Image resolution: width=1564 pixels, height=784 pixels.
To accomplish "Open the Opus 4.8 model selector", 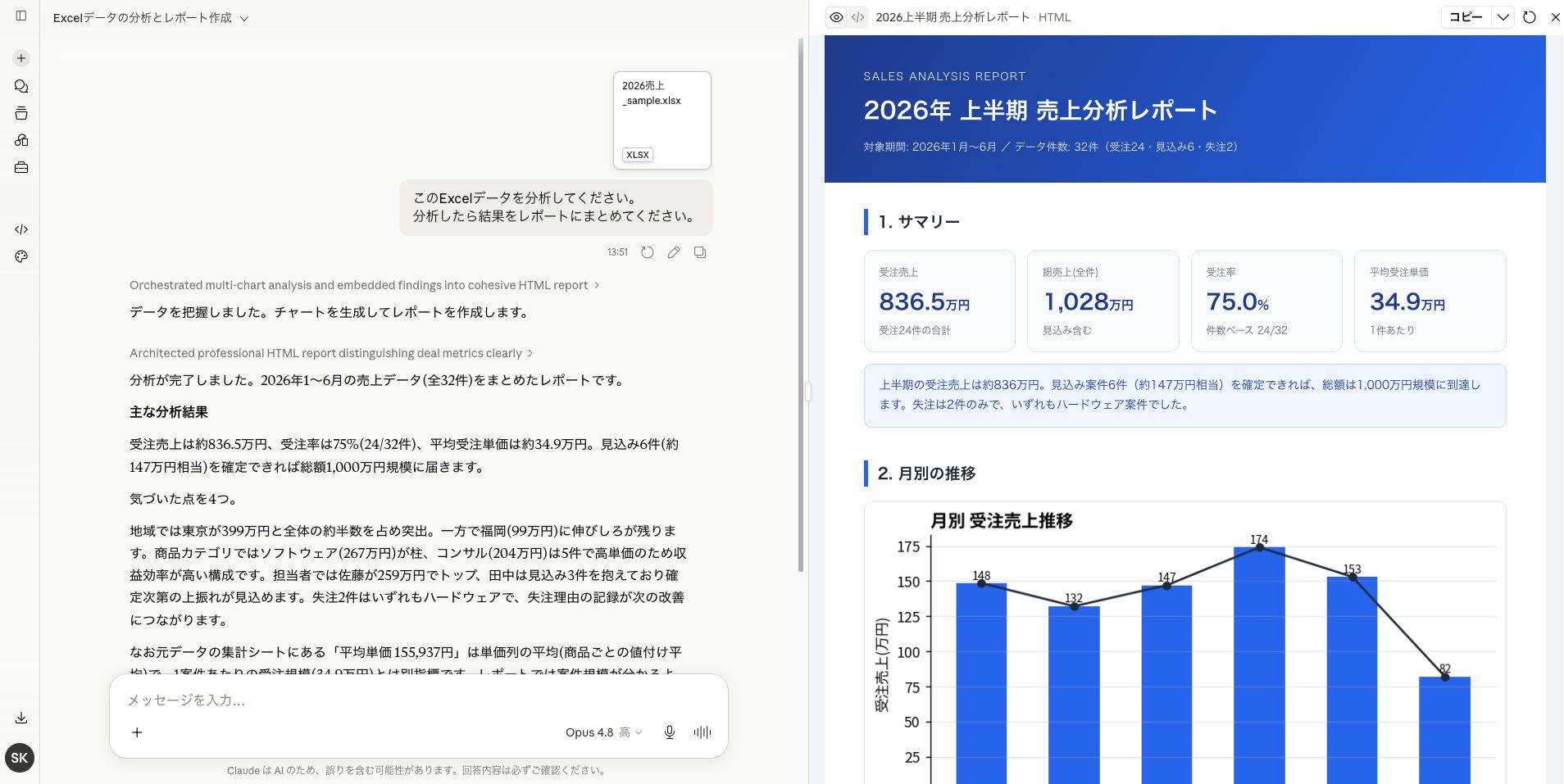I will coord(603,732).
